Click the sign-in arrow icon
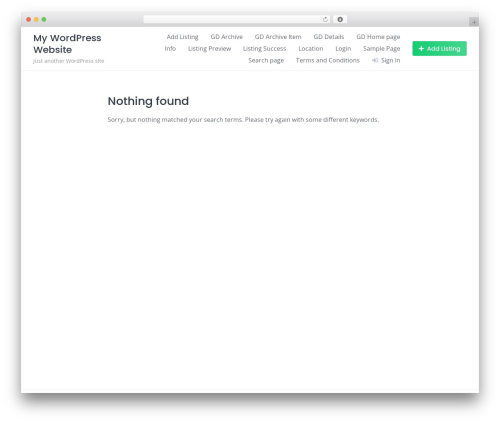 point(375,60)
